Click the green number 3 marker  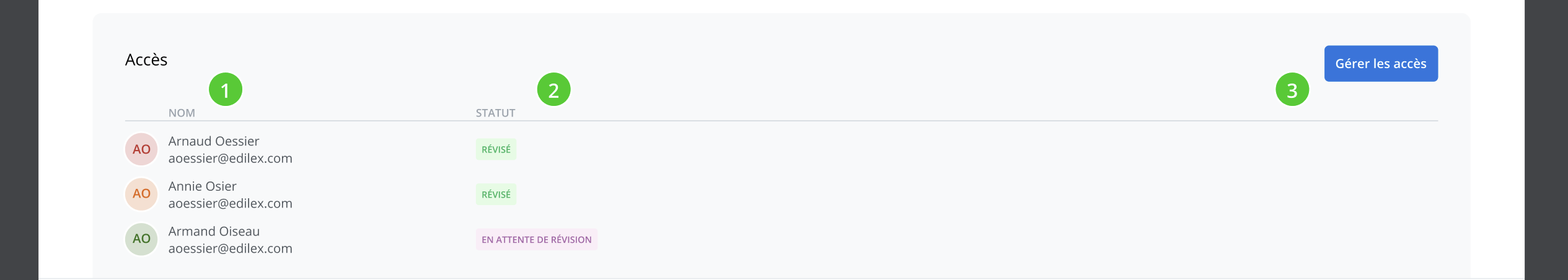[1292, 90]
